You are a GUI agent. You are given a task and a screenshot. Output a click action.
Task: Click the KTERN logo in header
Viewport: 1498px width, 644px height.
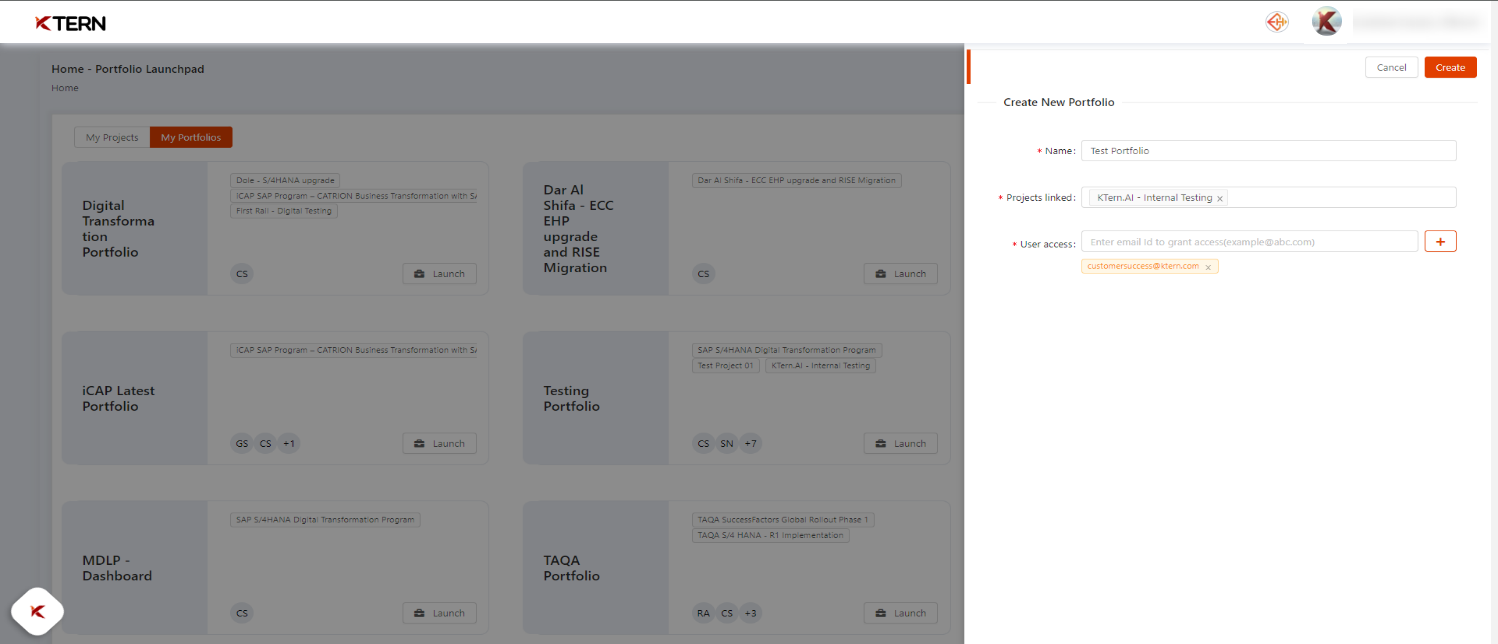(x=70, y=23)
